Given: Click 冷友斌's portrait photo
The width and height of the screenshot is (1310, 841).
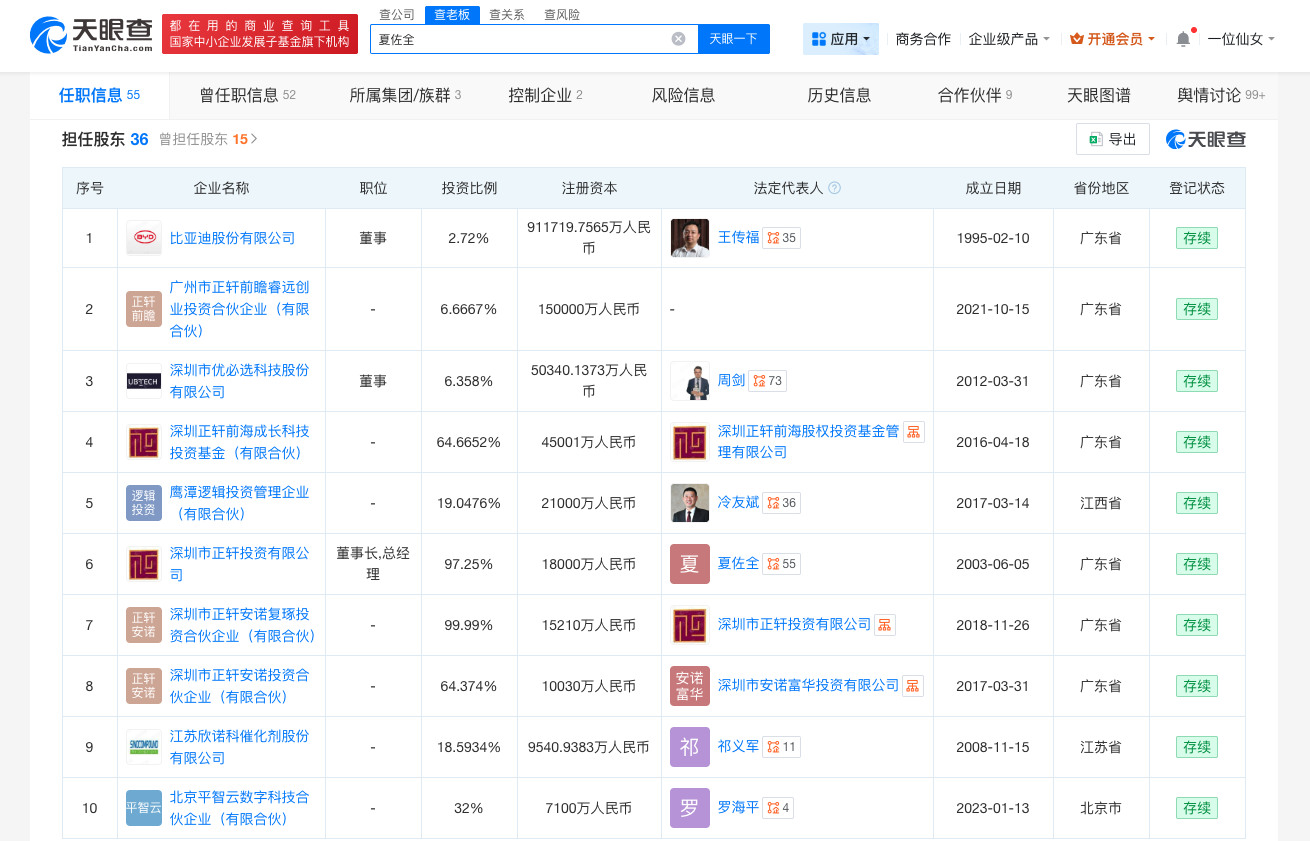Looking at the screenshot, I should click(x=690, y=503).
